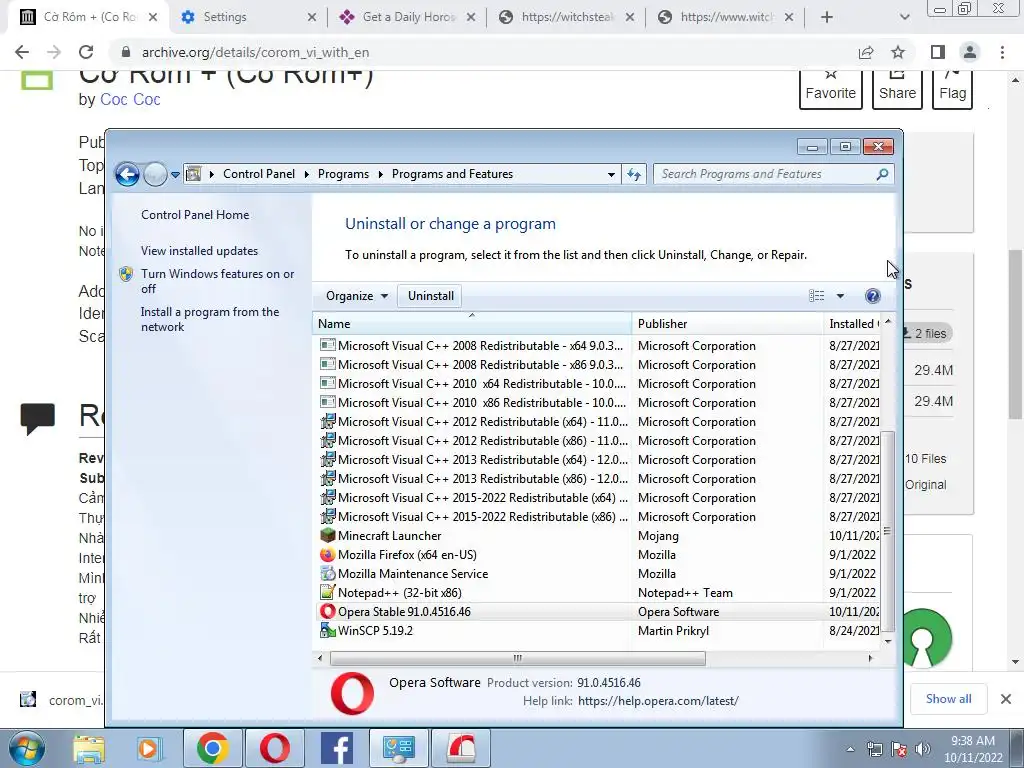Open View installed updates link
Screen dimensions: 1024x768
tap(199, 251)
